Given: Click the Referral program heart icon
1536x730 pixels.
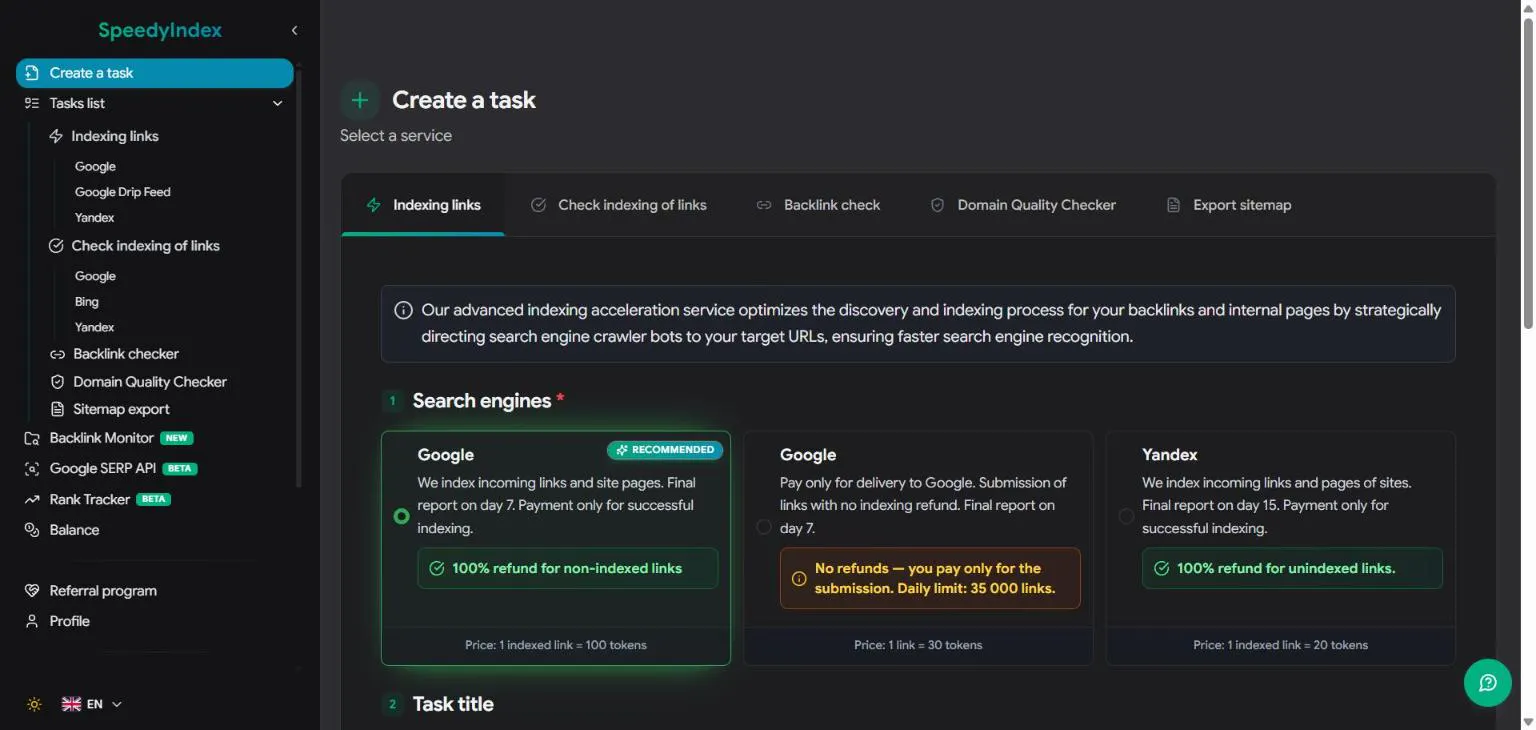Looking at the screenshot, I should (32, 591).
